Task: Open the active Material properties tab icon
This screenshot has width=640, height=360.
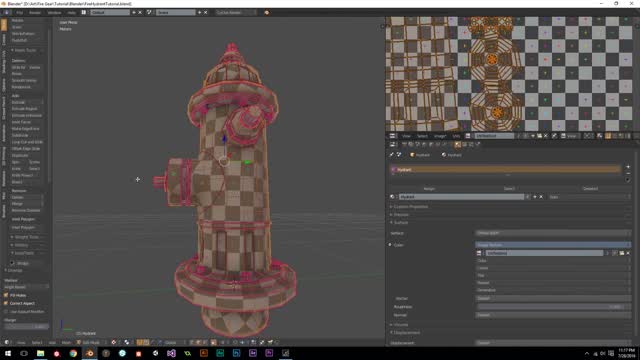Action: [x=458, y=144]
